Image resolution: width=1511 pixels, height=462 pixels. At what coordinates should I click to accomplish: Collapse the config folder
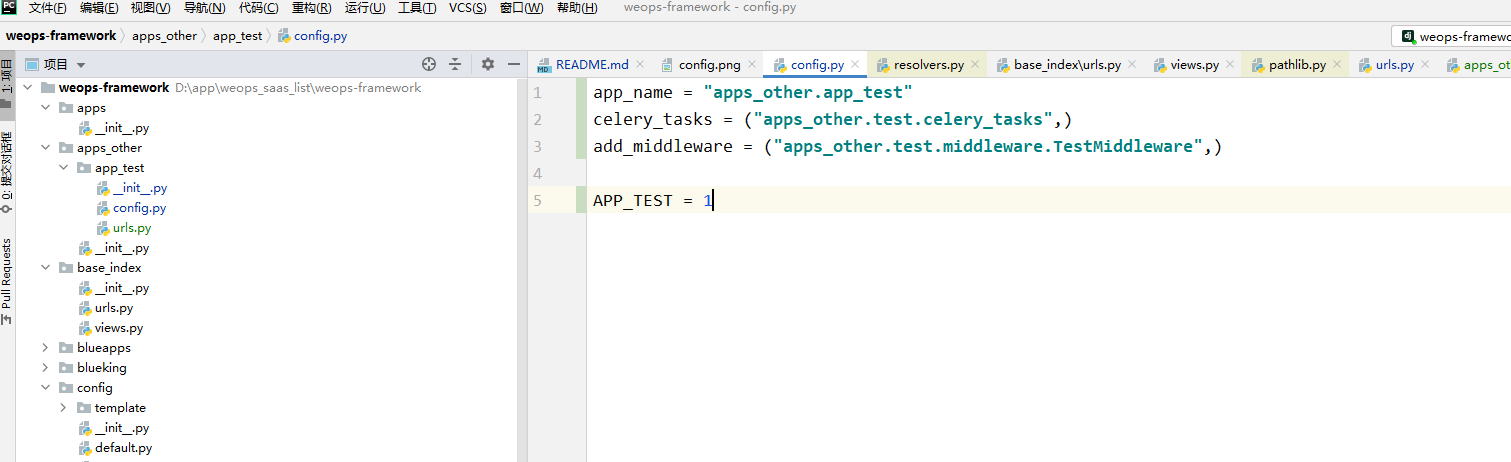[x=46, y=388]
